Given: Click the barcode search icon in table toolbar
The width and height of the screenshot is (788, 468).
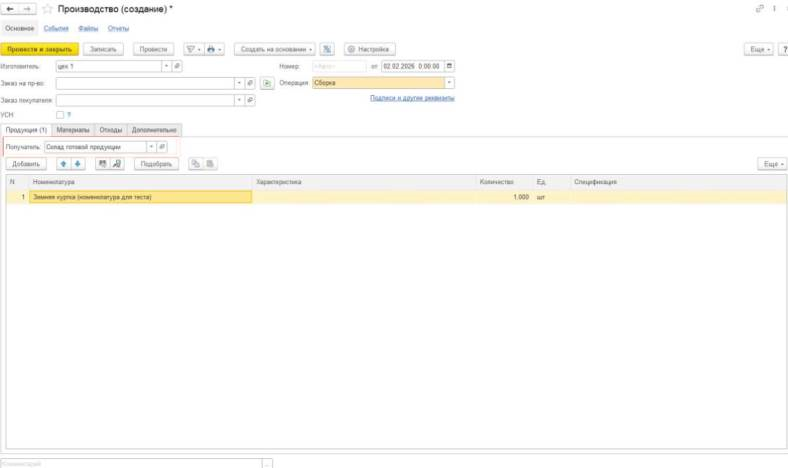Looking at the screenshot, I should pyautogui.click(x=103, y=164).
